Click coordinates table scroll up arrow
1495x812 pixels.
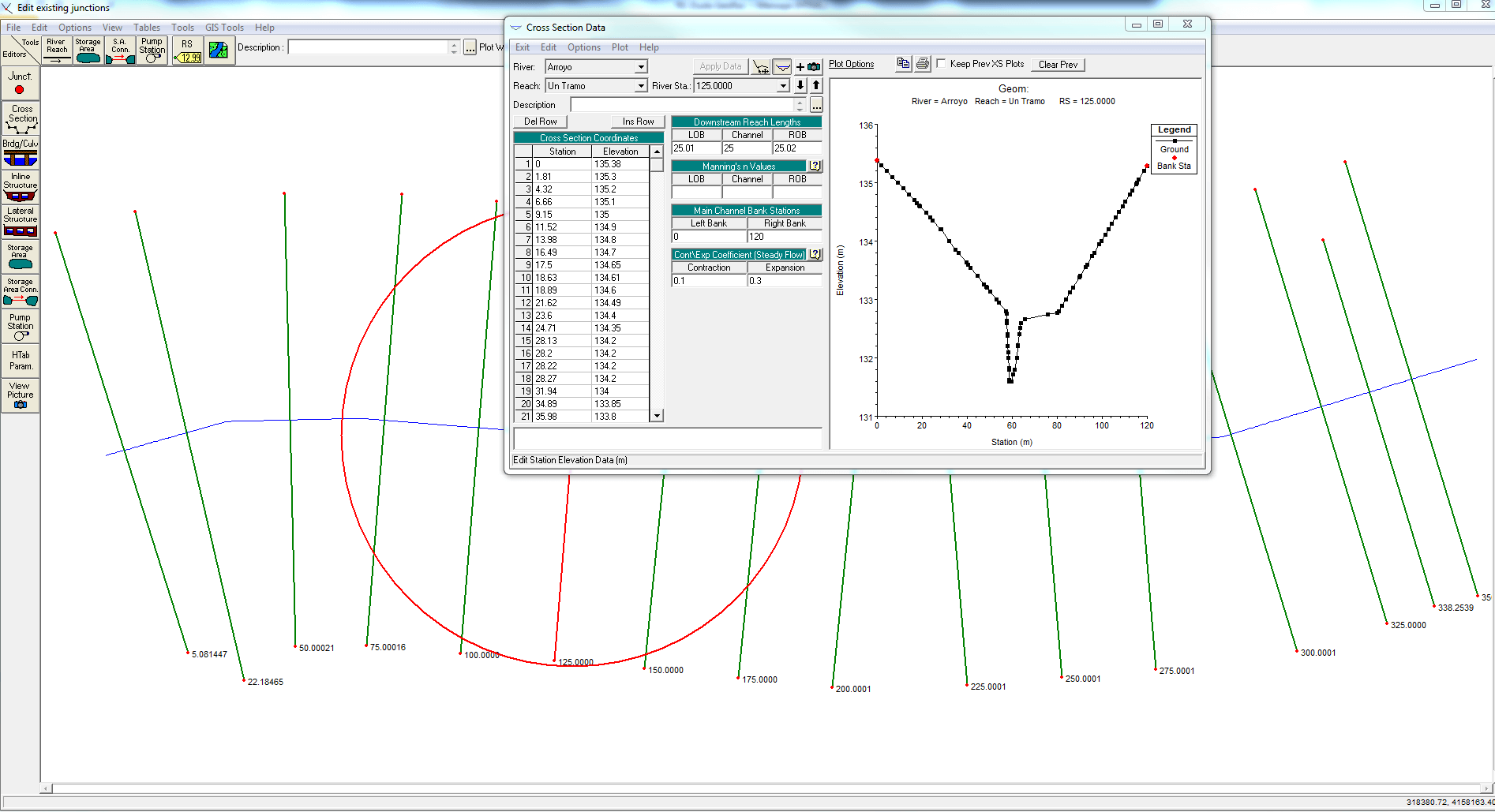[x=657, y=152]
